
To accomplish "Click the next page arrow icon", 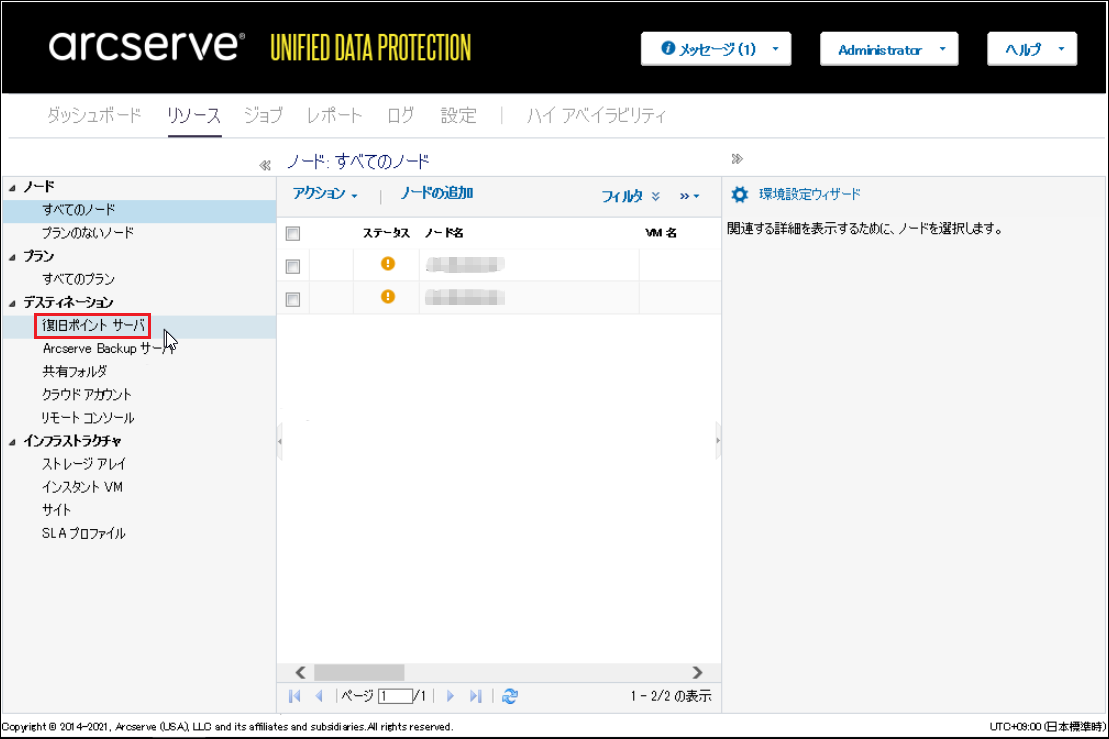I will [451, 696].
